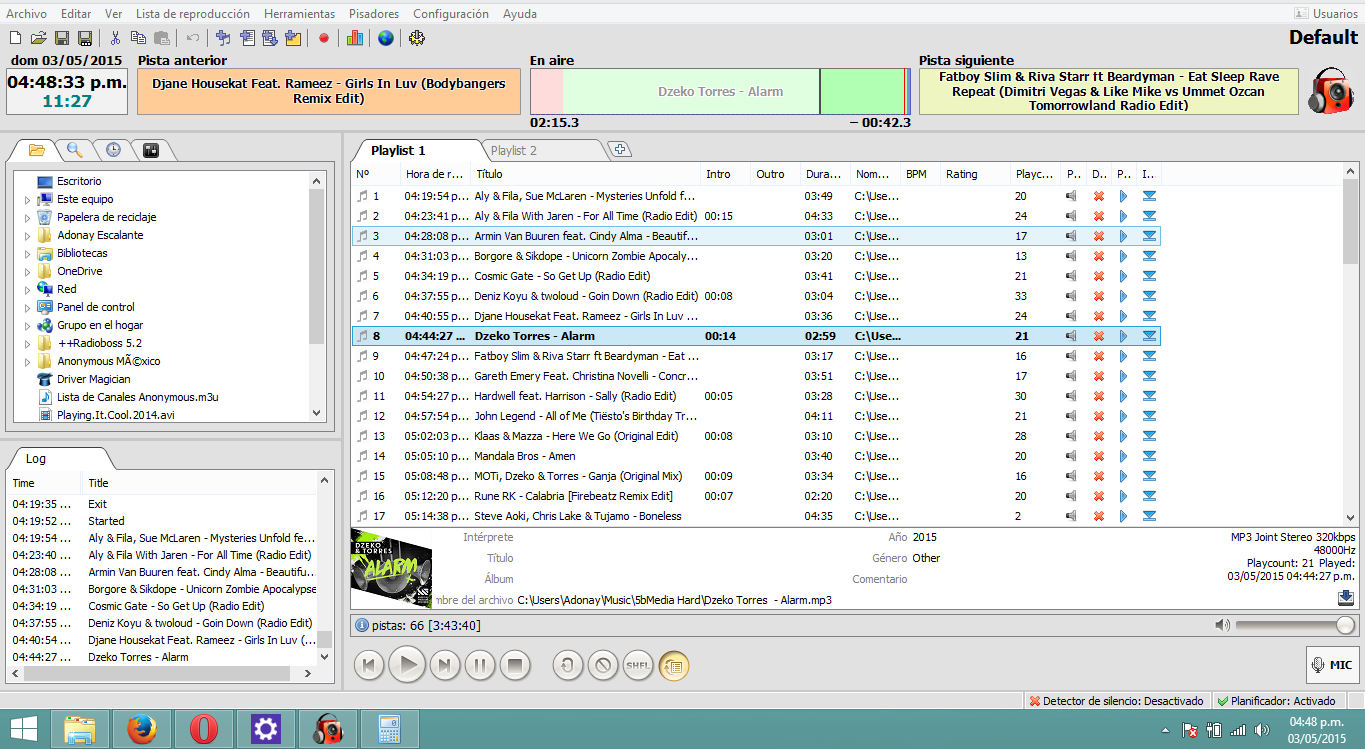Cut selected track with the scissors icon

coord(115,38)
